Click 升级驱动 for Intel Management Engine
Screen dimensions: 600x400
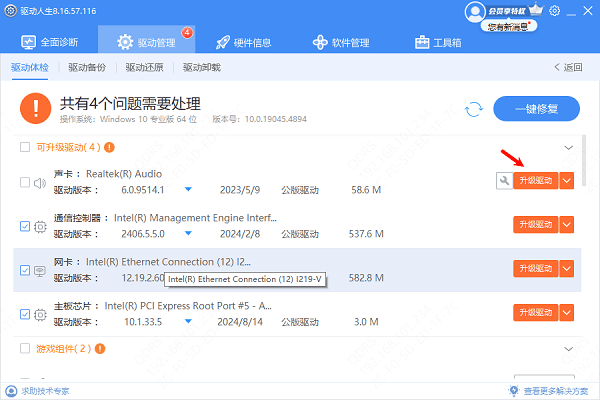click(536, 225)
